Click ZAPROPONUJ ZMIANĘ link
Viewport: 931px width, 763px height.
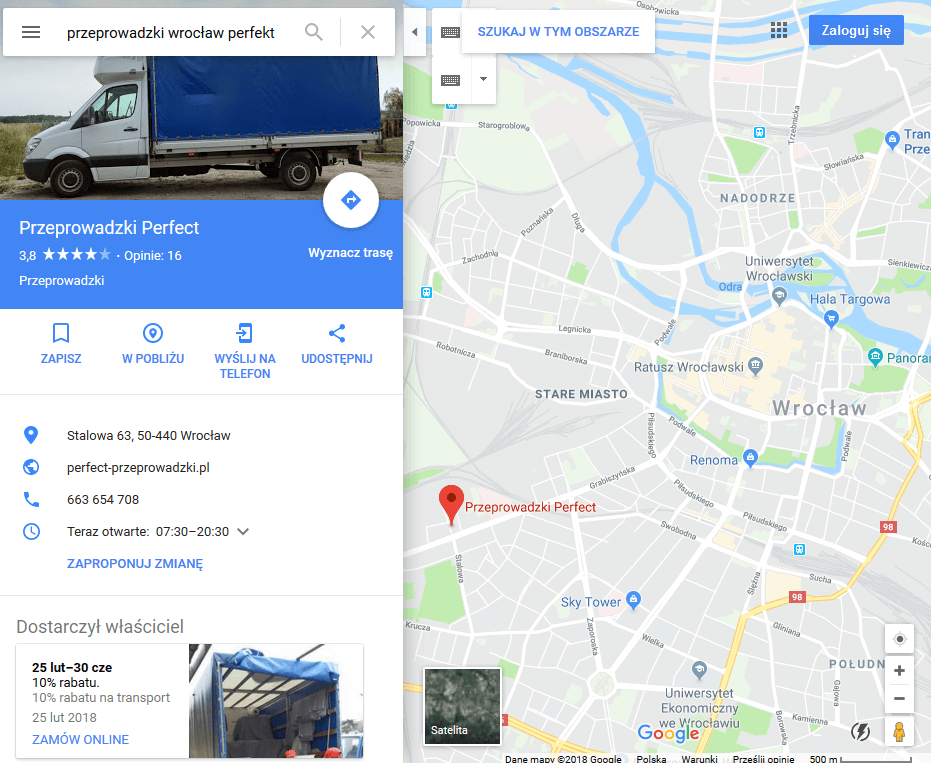[x=135, y=563]
